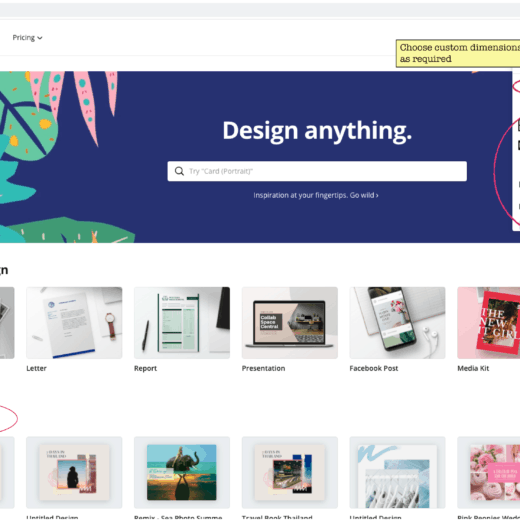Click the 'Letter' caption text
520x520 pixels.
(36, 368)
